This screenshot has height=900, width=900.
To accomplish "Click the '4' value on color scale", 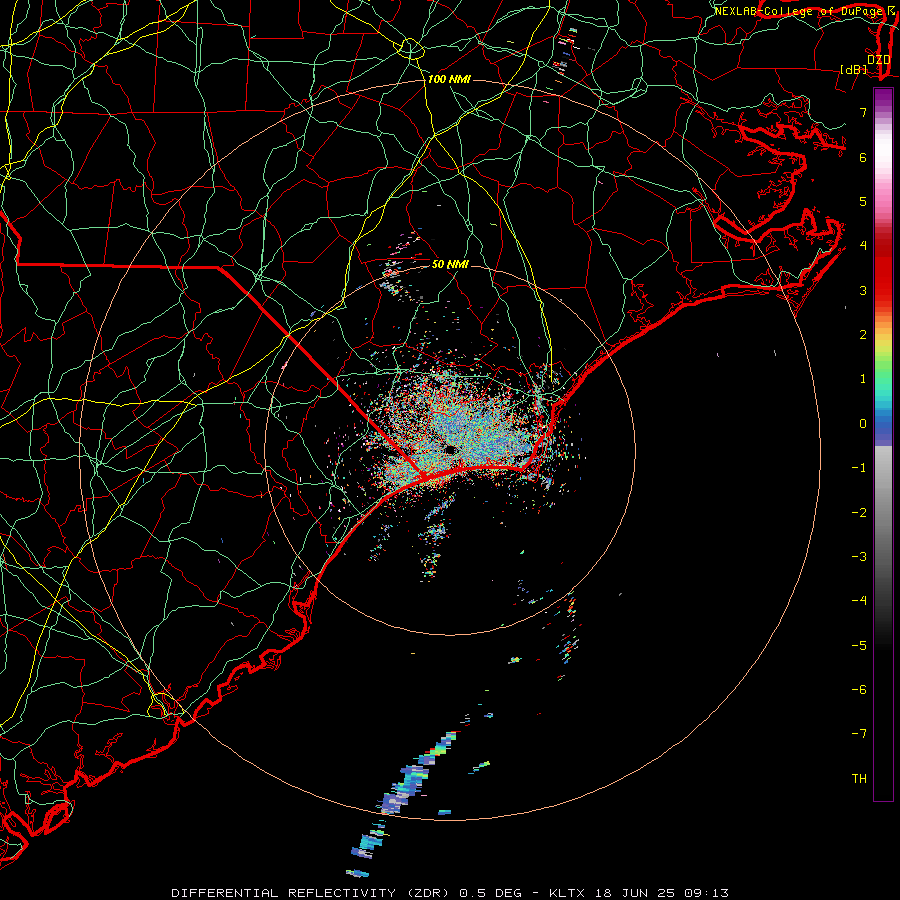I will pyautogui.click(x=863, y=246).
